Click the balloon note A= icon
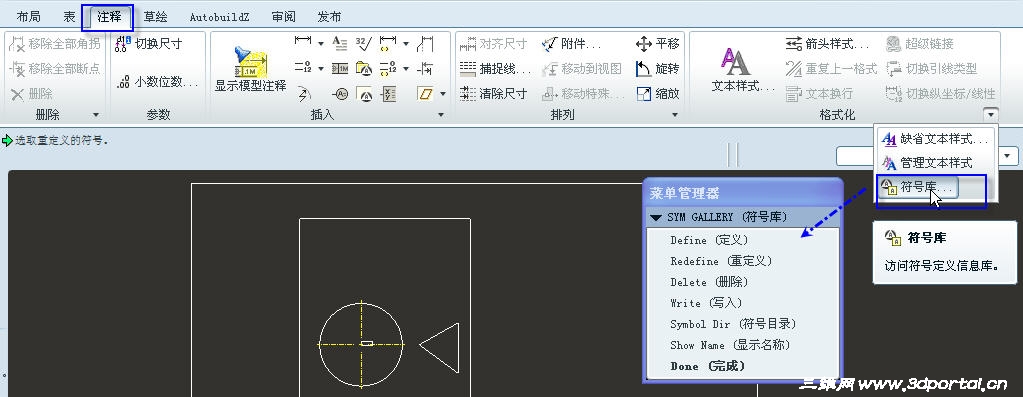The image size is (1023, 397). click(340, 94)
